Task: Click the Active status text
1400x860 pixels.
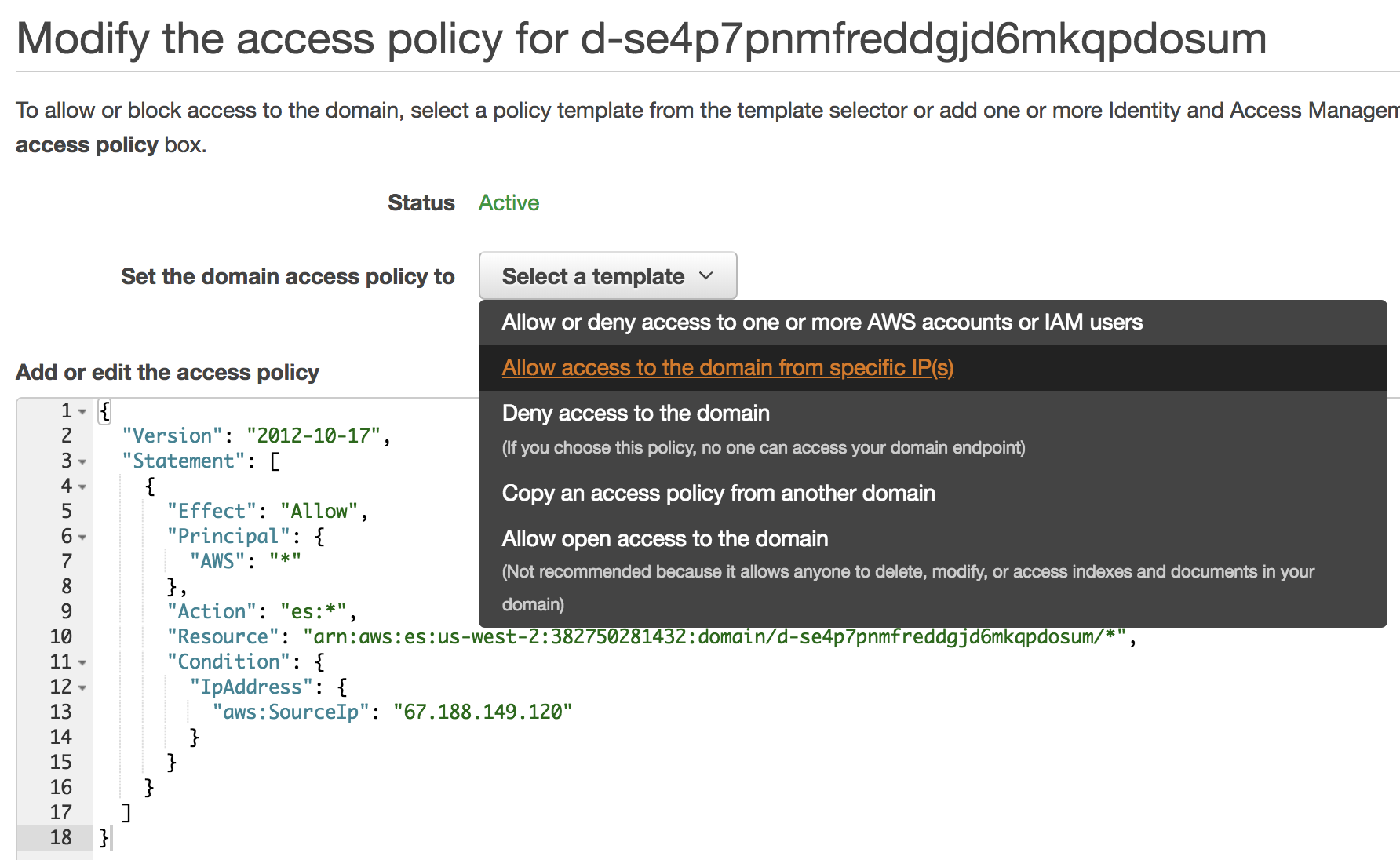Action: (509, 202)
